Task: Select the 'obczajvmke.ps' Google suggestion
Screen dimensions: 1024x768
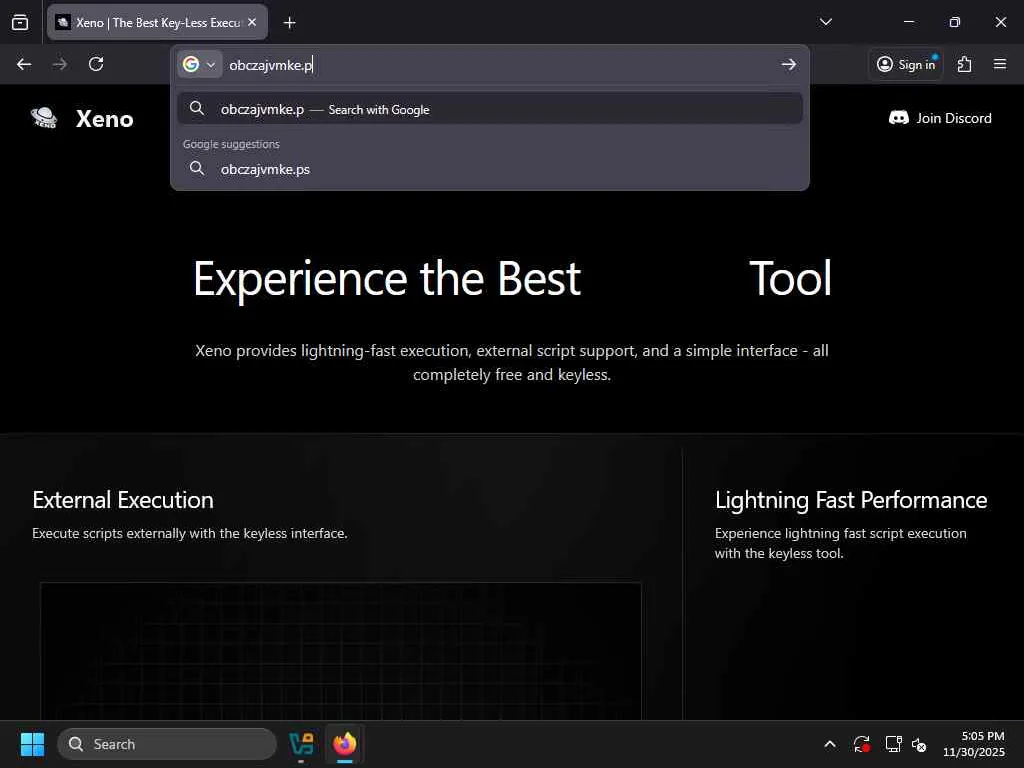Action: 490,169
